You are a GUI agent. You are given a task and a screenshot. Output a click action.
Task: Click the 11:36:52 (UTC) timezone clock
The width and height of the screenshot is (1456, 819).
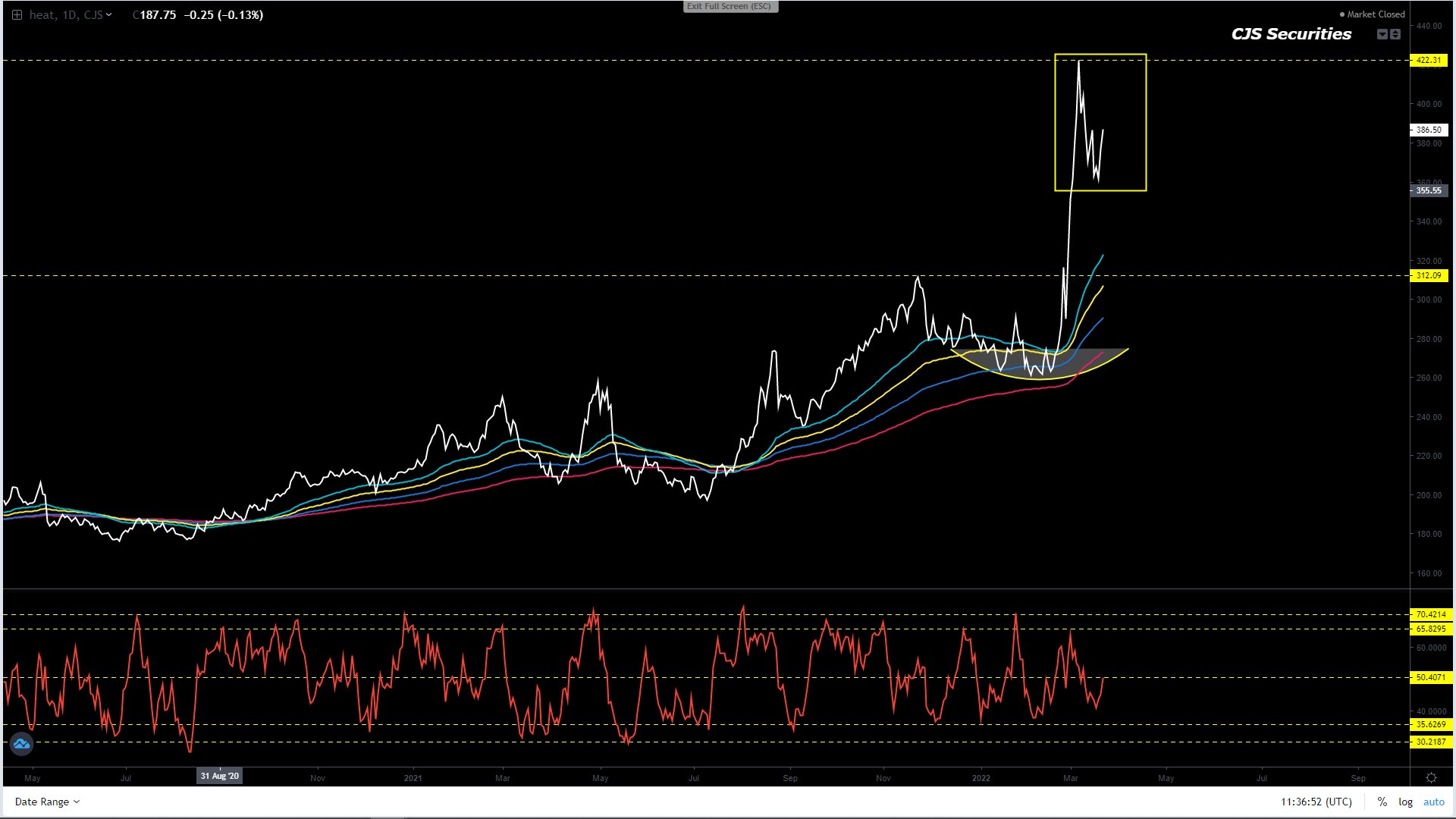1316,802
